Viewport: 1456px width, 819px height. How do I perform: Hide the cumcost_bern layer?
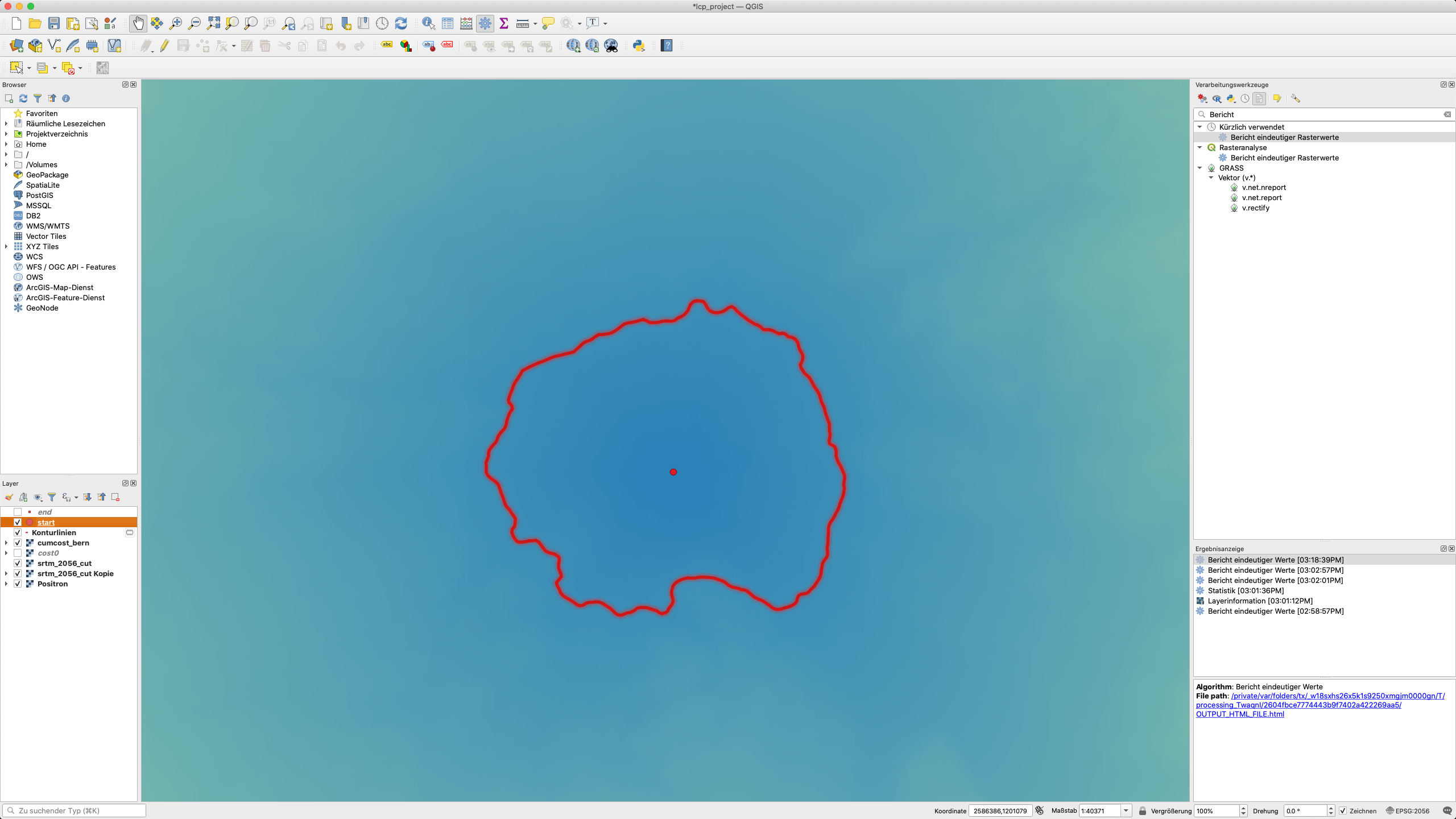point(18,543)
